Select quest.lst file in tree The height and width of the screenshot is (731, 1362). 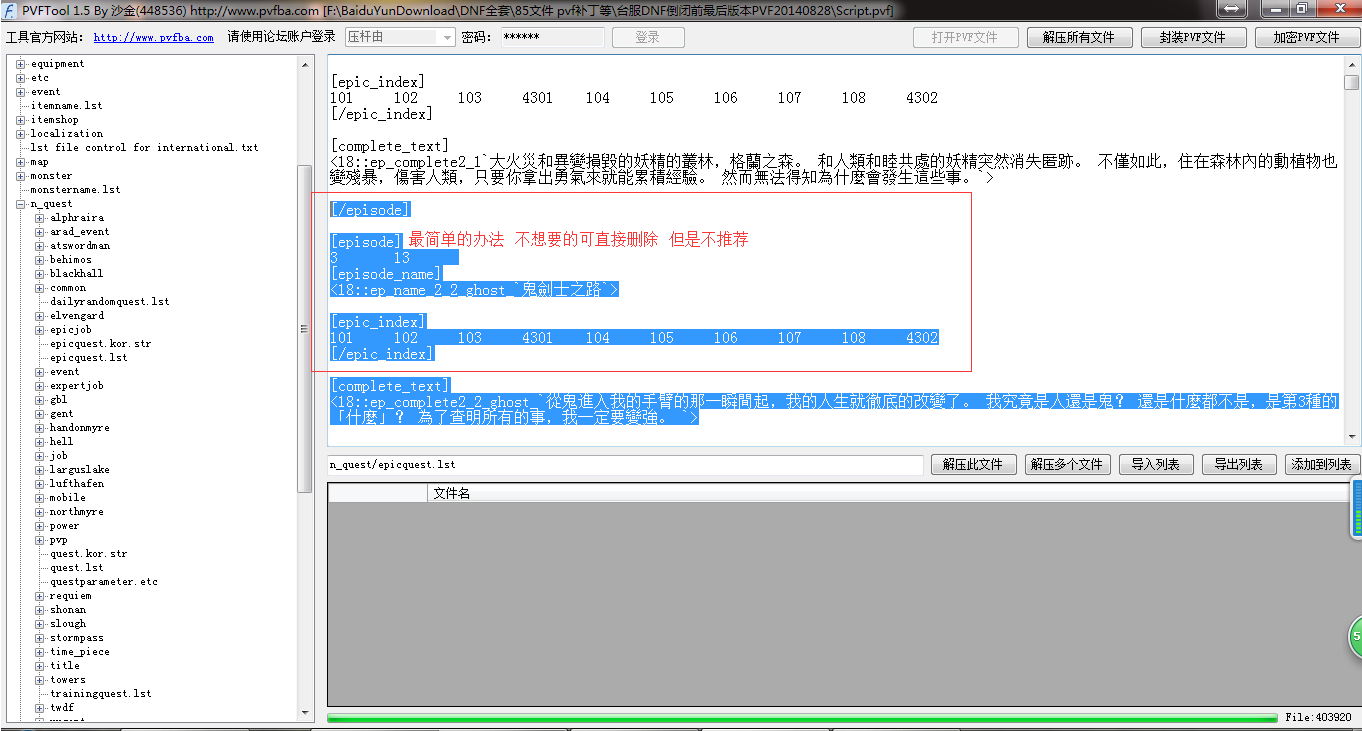click(76, 568)
